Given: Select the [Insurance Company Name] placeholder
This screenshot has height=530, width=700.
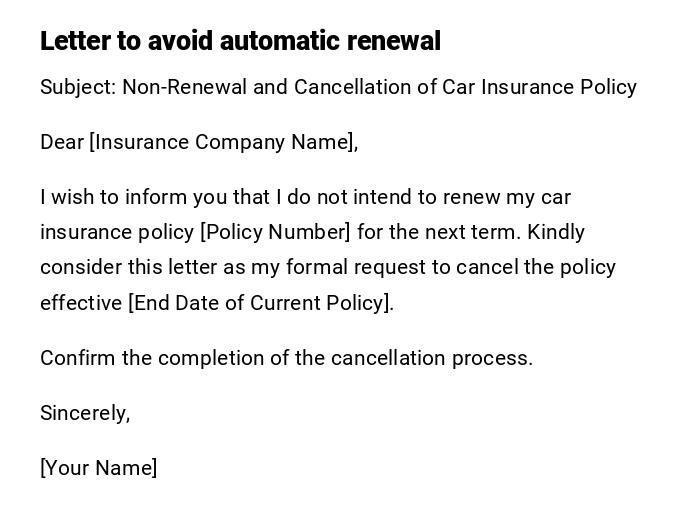Looking at the screenshot, I should coord(222,142).
